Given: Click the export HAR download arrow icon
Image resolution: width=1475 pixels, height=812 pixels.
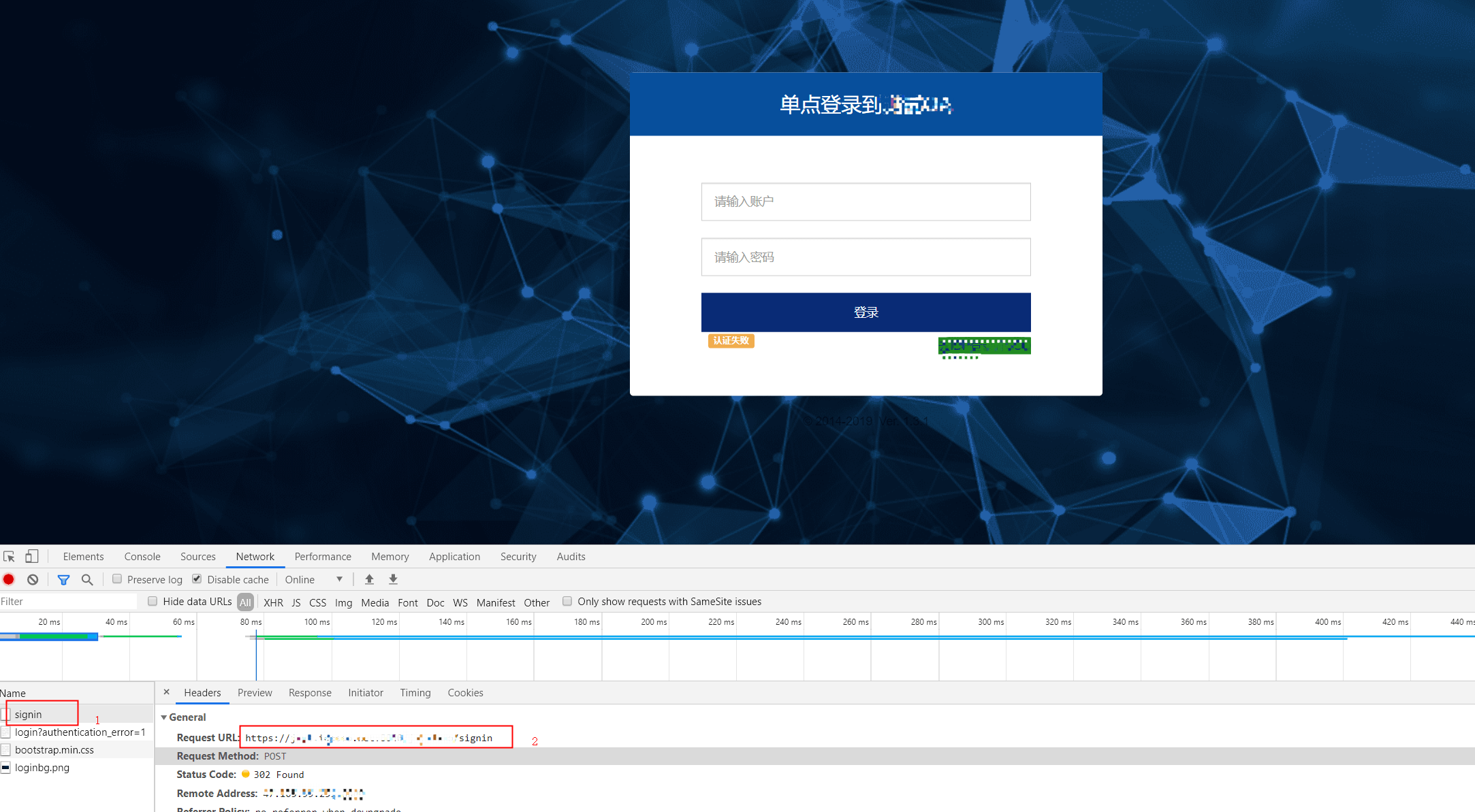Looking at the screenshot, I should coord(393,579).
